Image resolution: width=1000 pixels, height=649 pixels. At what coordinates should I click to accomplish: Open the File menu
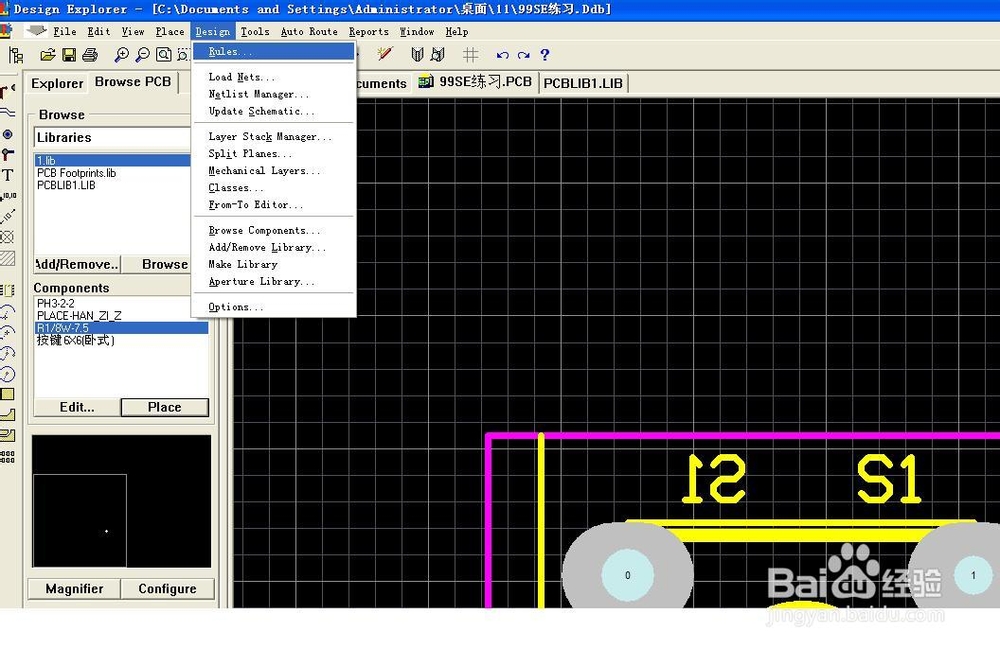(64, 31)
